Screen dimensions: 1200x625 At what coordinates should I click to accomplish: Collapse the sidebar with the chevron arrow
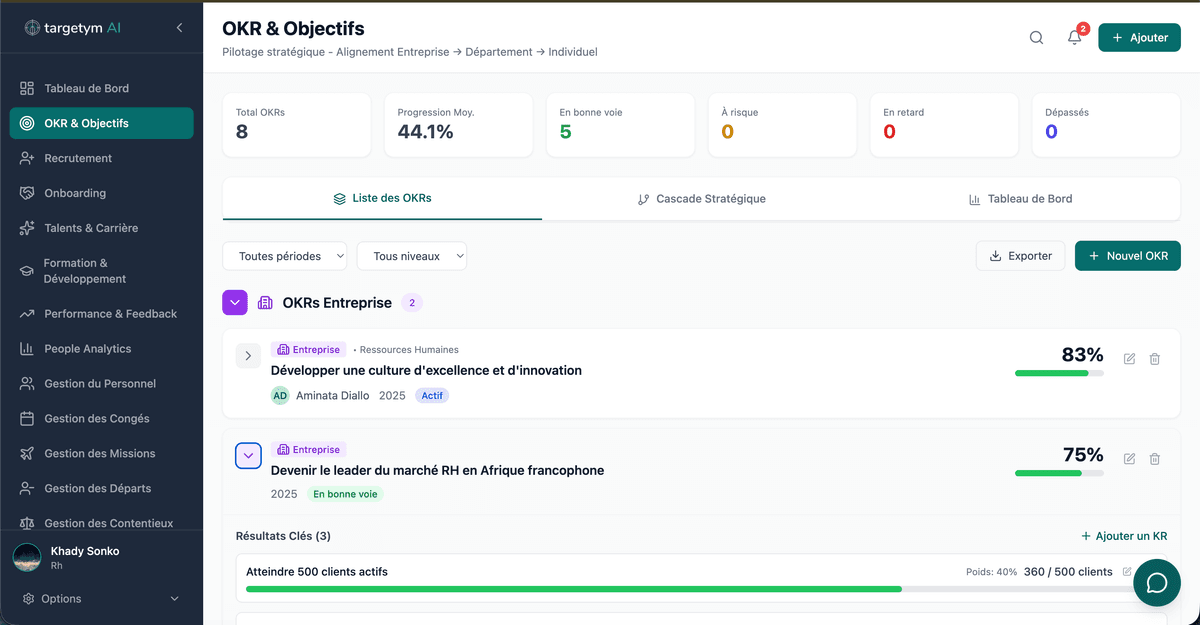[x=179, y=29]
